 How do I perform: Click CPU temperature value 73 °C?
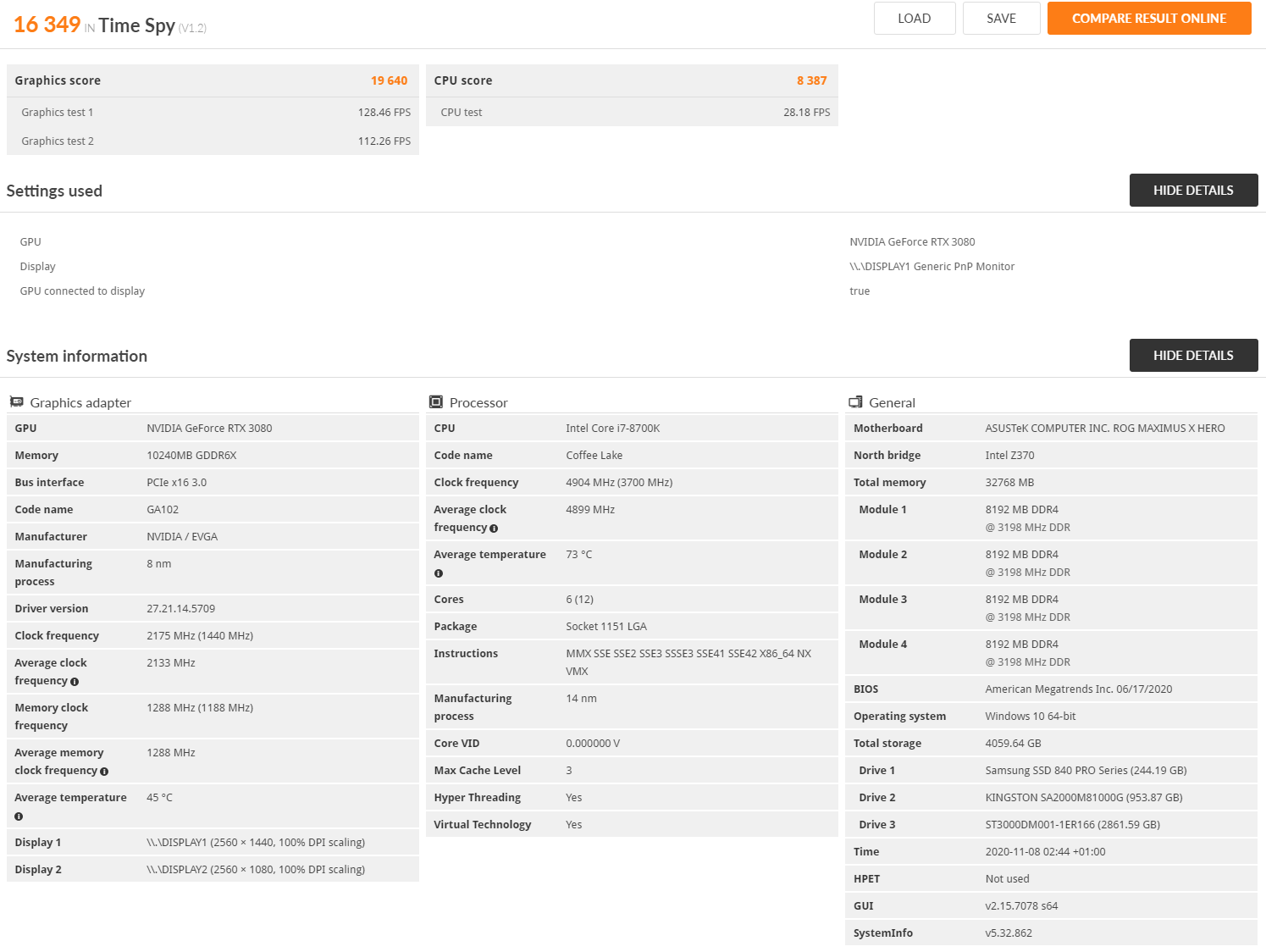579,554
